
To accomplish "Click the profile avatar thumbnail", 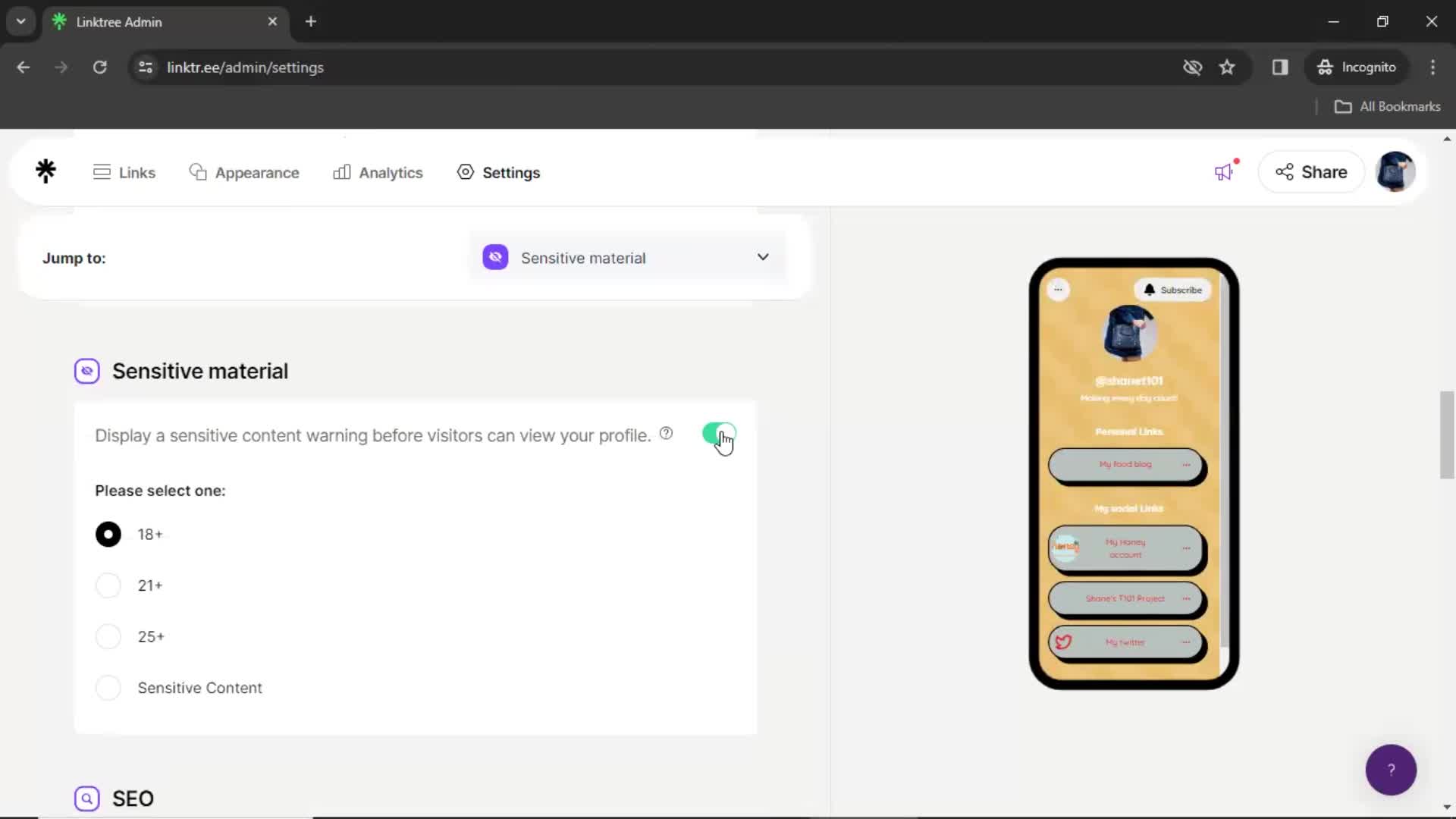I will tap(1397, 172).
